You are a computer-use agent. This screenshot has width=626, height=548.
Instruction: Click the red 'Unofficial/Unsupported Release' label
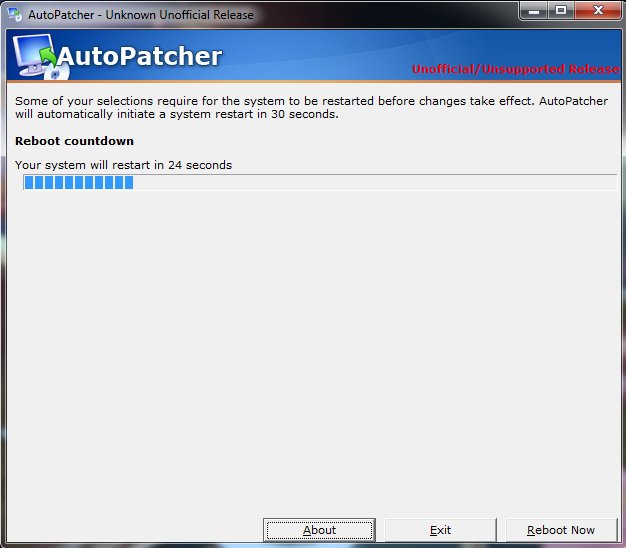coord(516,69)
